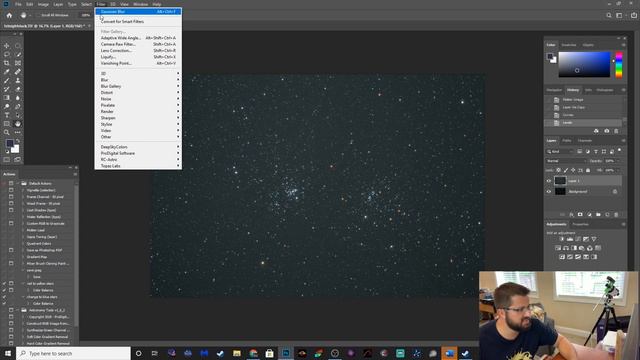Select the Type tool
Image resolution: width=640 pixels, height=360 pixels.
pos(7,115)
